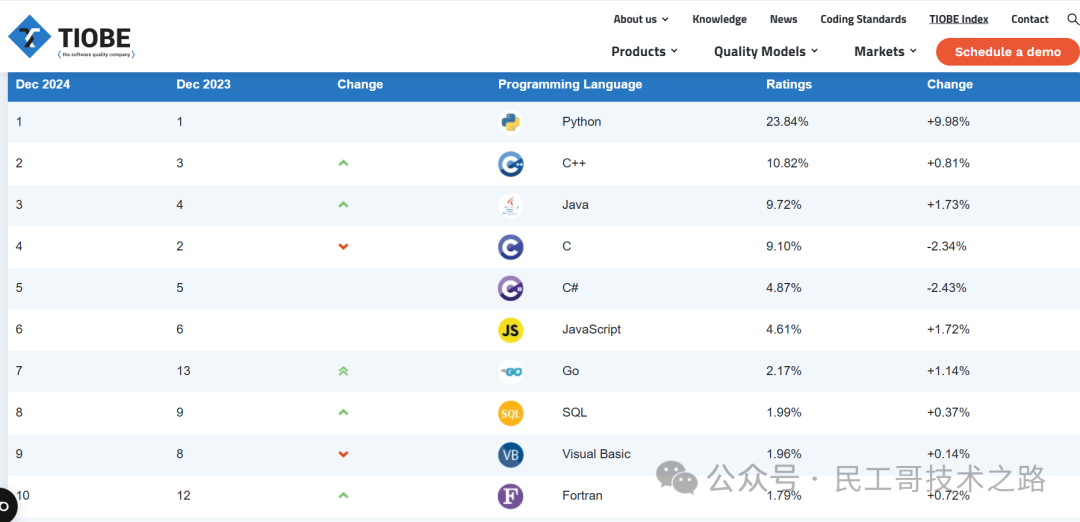Click red down arrow in C row
The height and width of the screenshot is (522, 1080).
343,247
